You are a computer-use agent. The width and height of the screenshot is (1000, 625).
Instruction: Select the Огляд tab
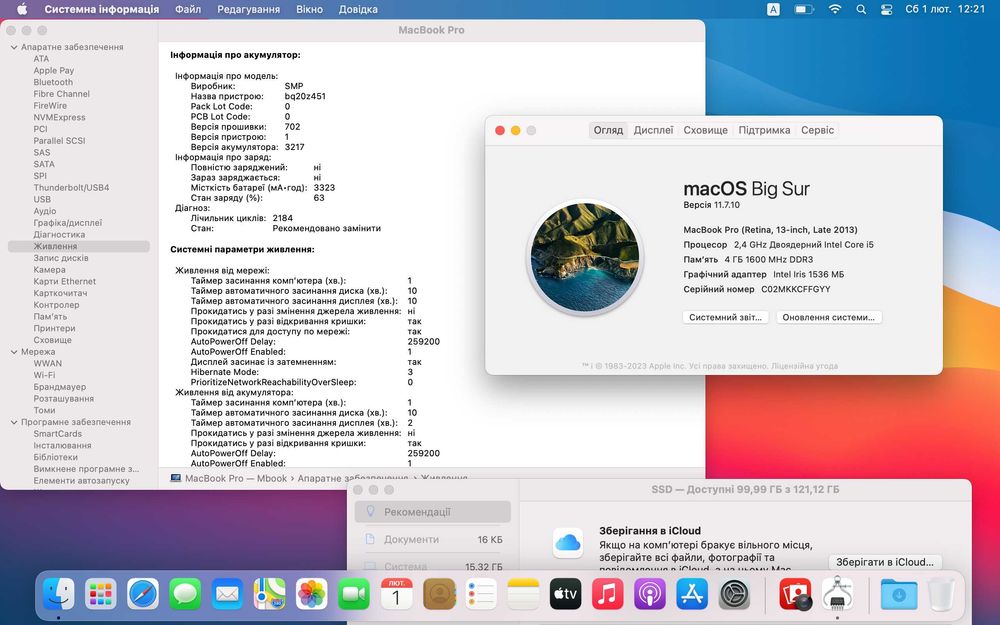(608, 130)
